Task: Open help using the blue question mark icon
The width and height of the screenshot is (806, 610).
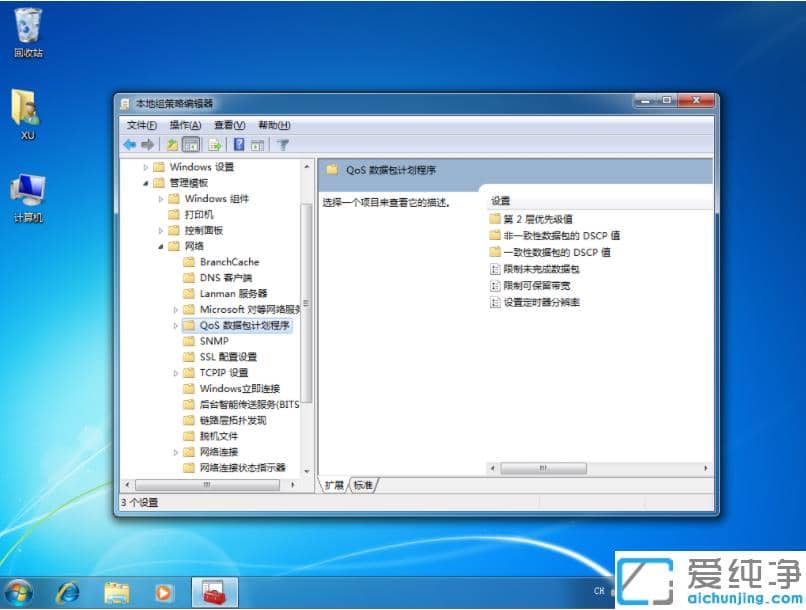Action: [237, 144]
